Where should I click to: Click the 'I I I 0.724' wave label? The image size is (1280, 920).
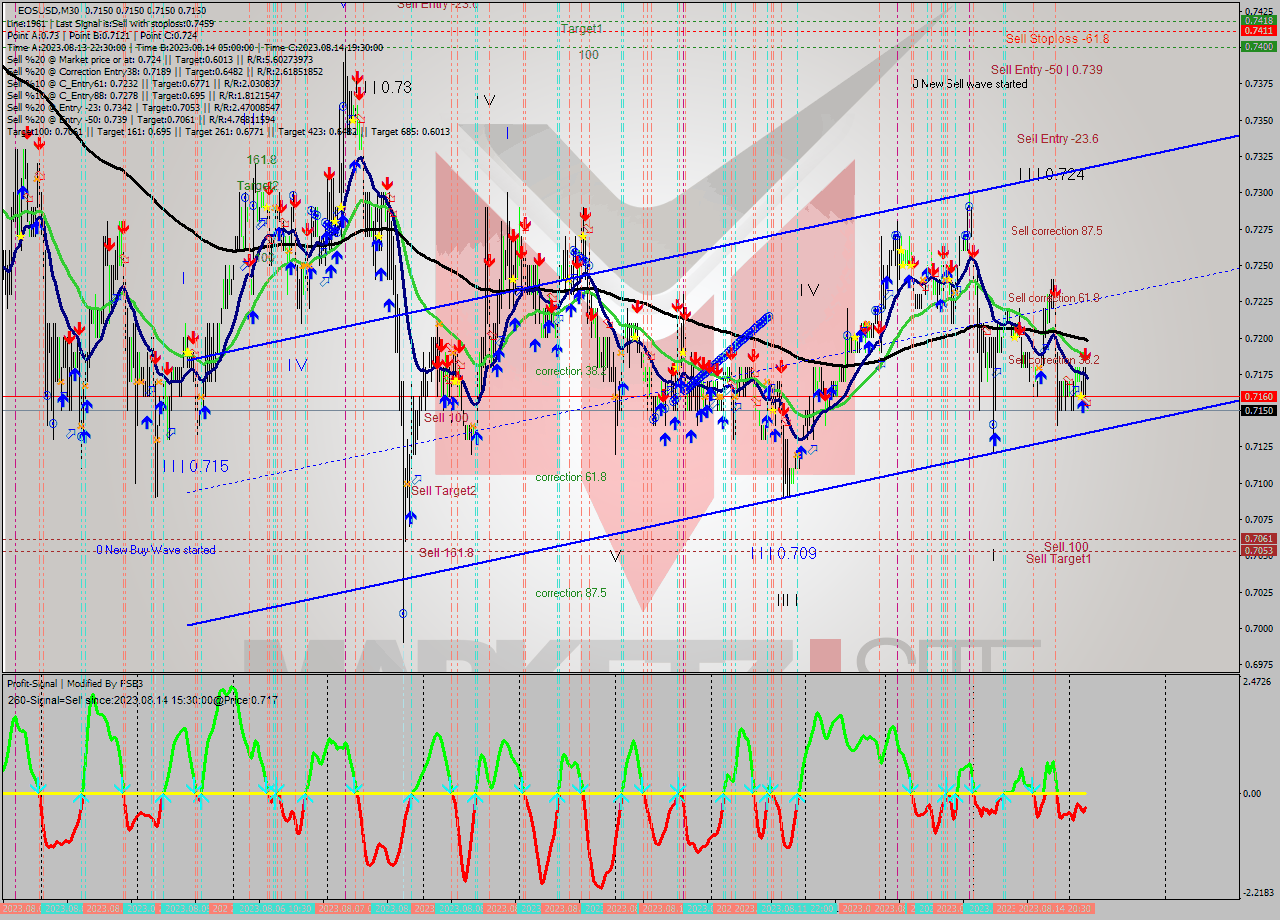coord(1051,174)
